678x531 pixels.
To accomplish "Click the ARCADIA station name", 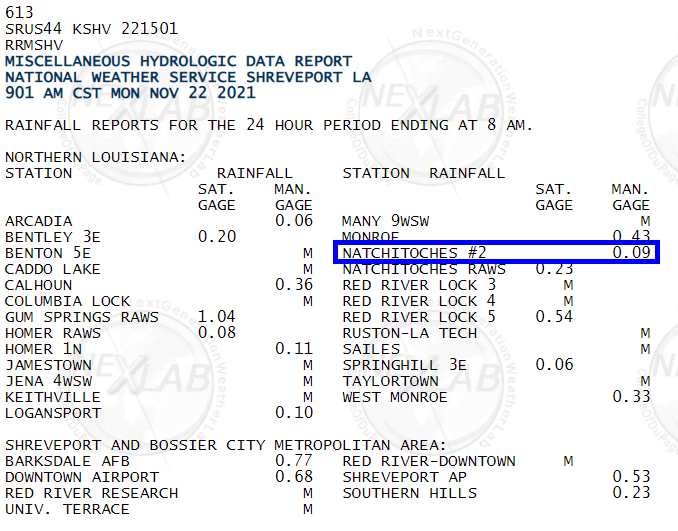I will [x=38, y=221].
